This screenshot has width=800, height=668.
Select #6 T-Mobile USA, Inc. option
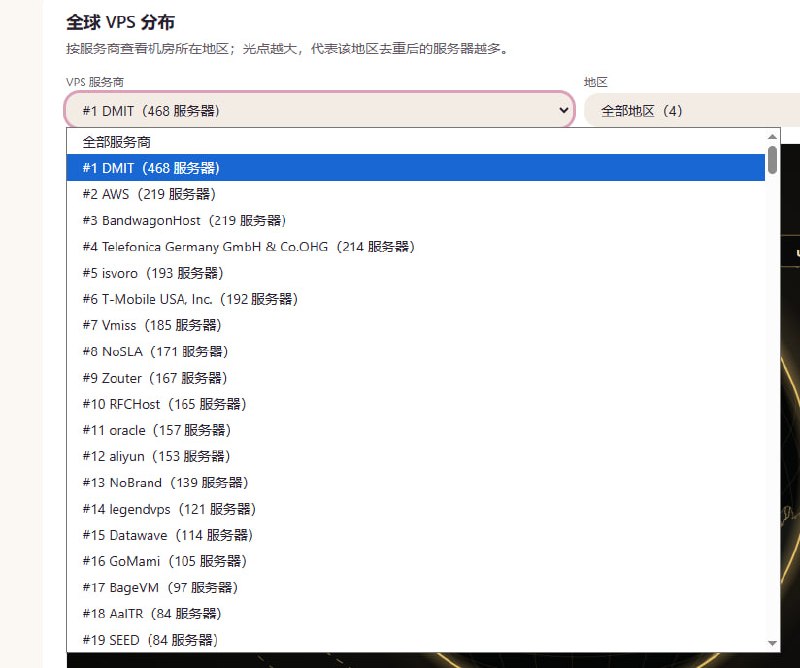[x=415, y=299]
